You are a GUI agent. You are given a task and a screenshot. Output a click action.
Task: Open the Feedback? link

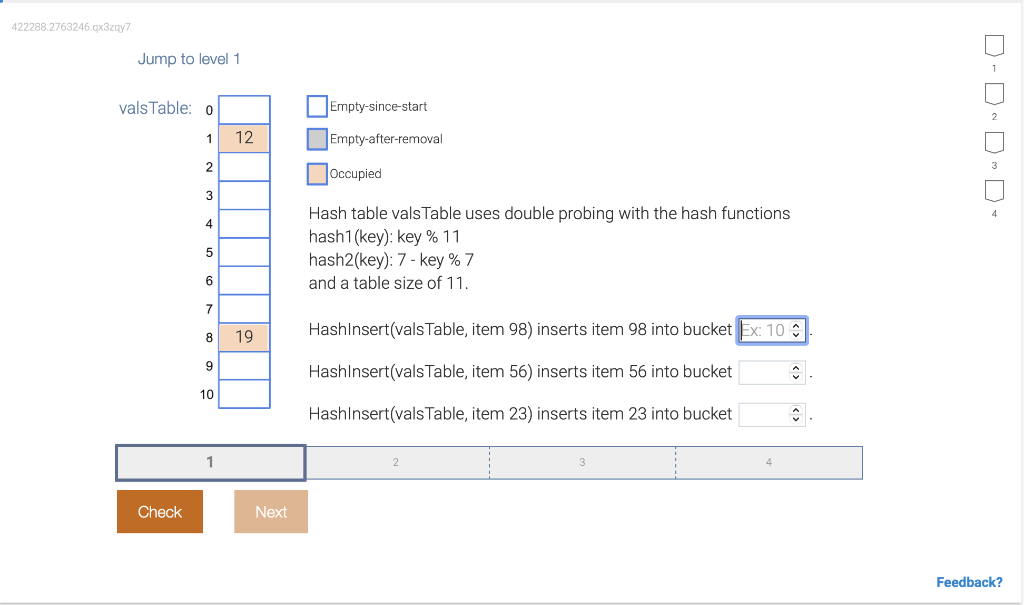[968, 581]
